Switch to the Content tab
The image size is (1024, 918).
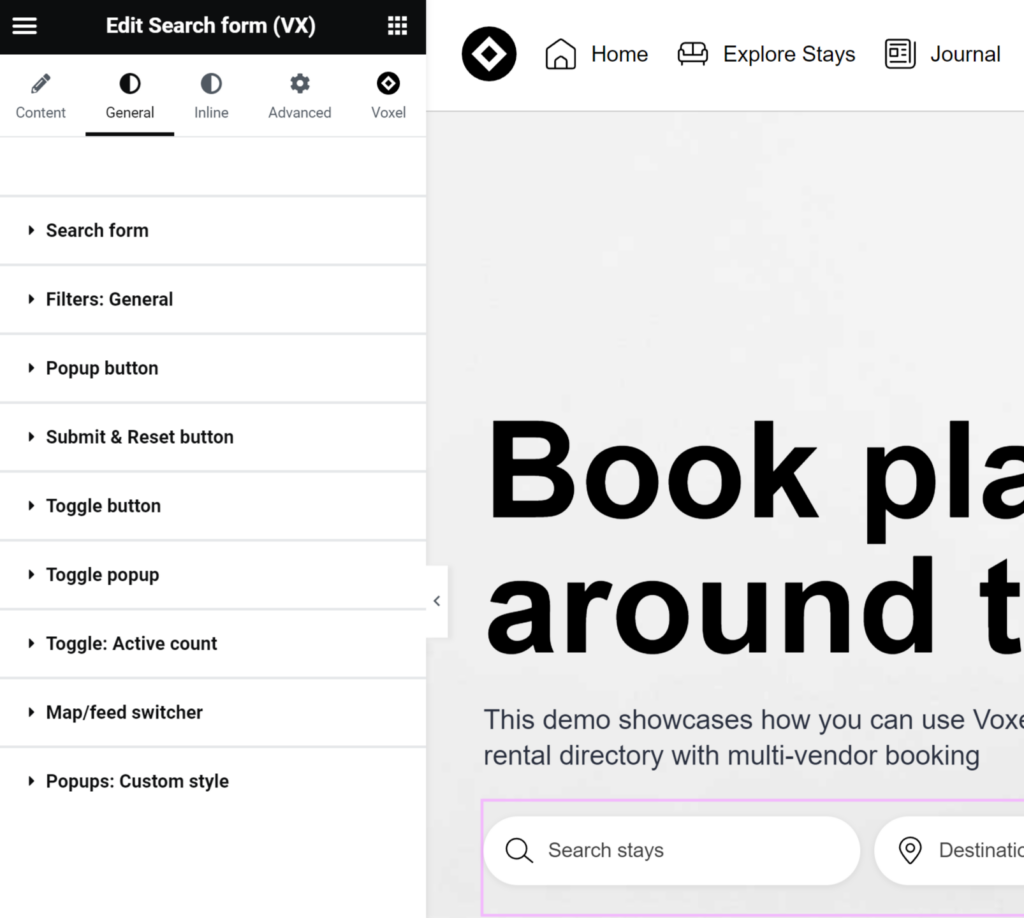(x=41, y=96)
